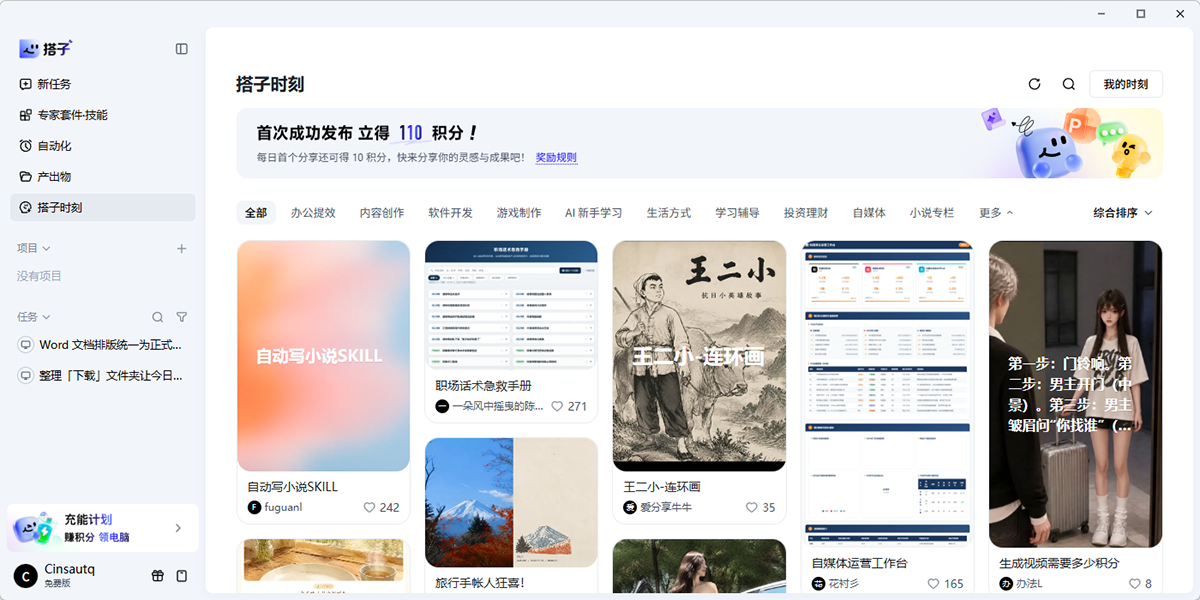Click the 旅行手帐人狂喜! card title
The image size is (1200, 600).
pyautogui.click(x=480, y=582)
